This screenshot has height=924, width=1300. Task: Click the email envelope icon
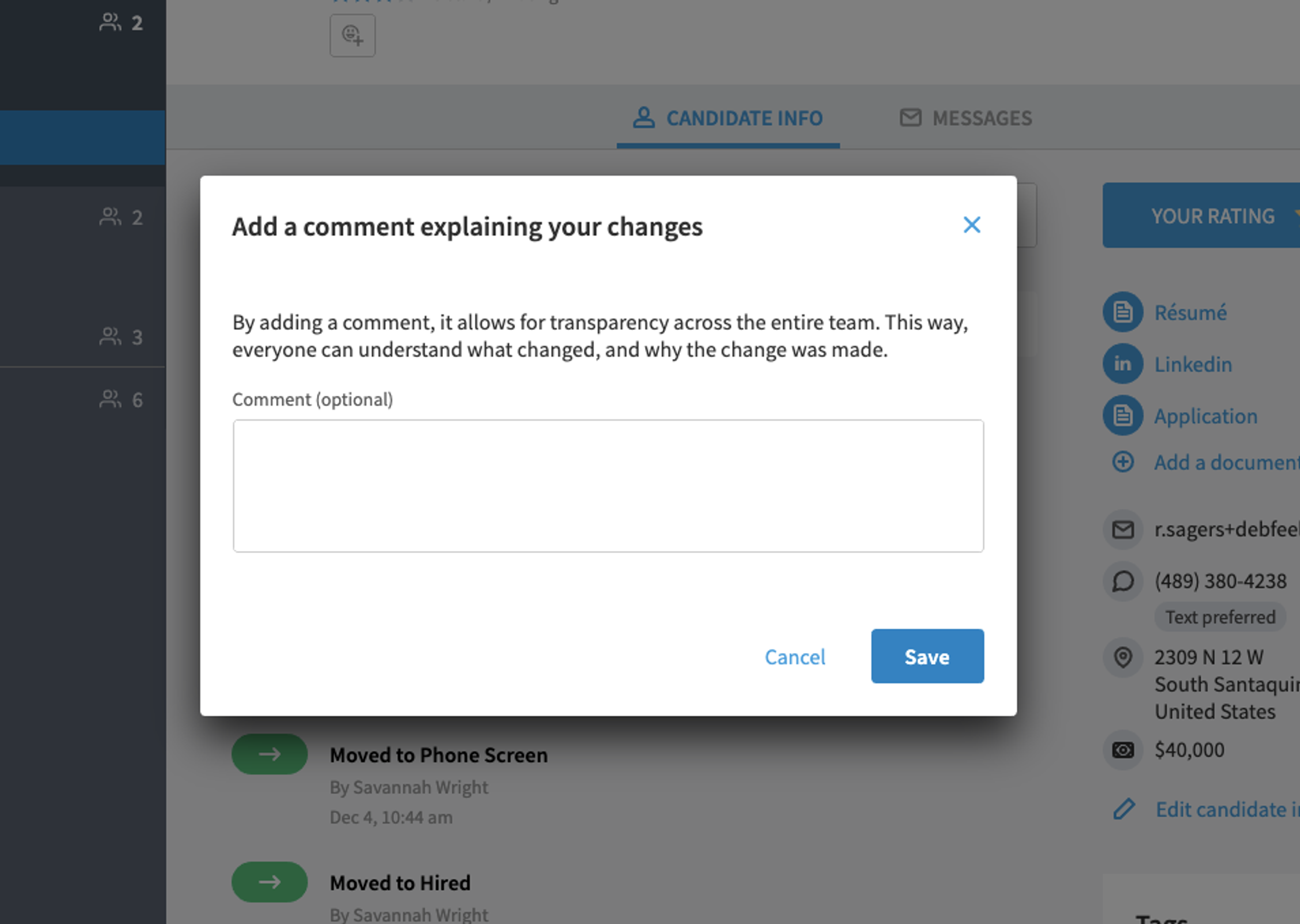tap(1123, 530)
